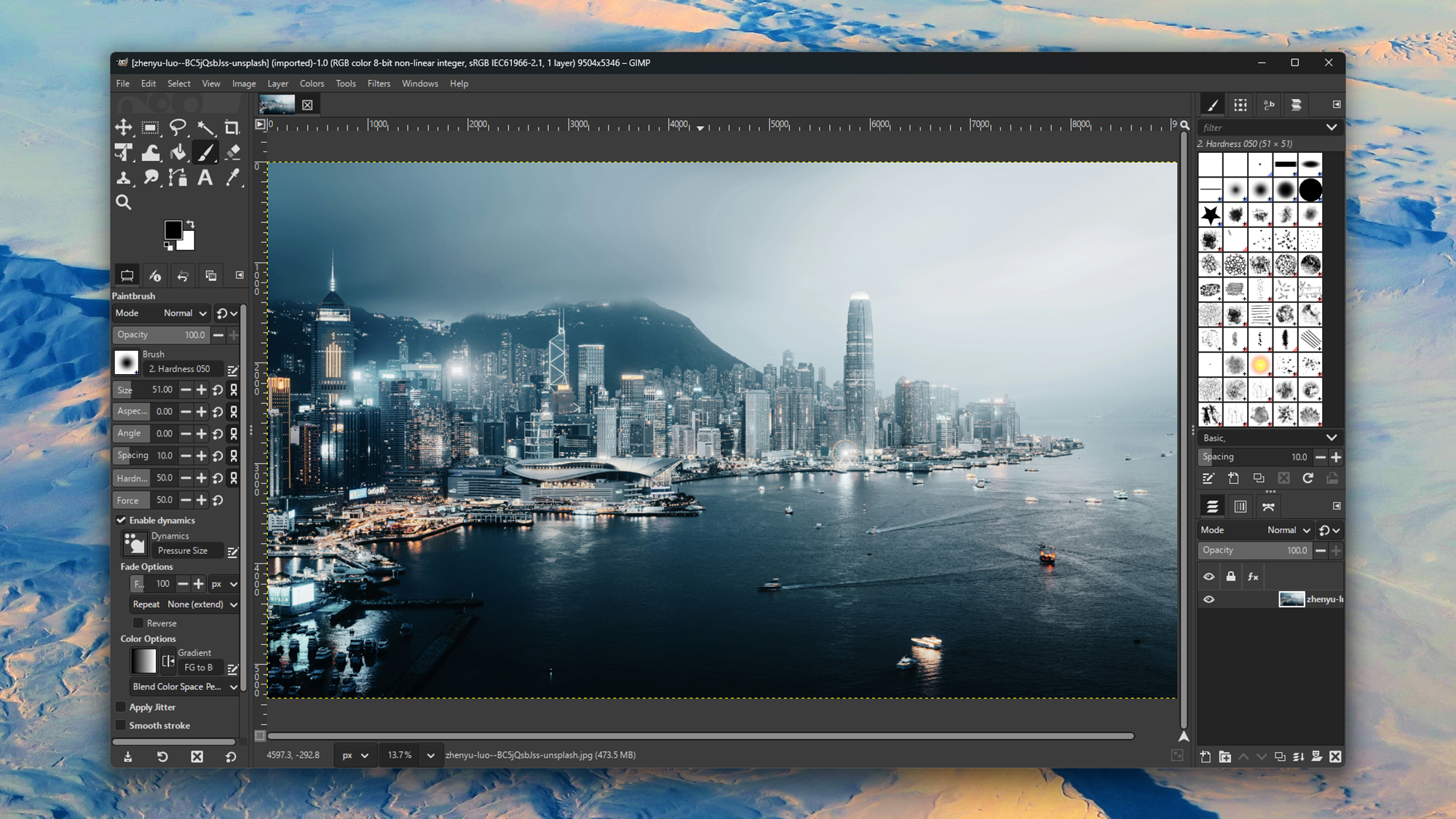Expand the brush tag filter labeled Basic
Image resolution: width=1456 pixels, height=819 pixels.
[x=1332, y=438]
